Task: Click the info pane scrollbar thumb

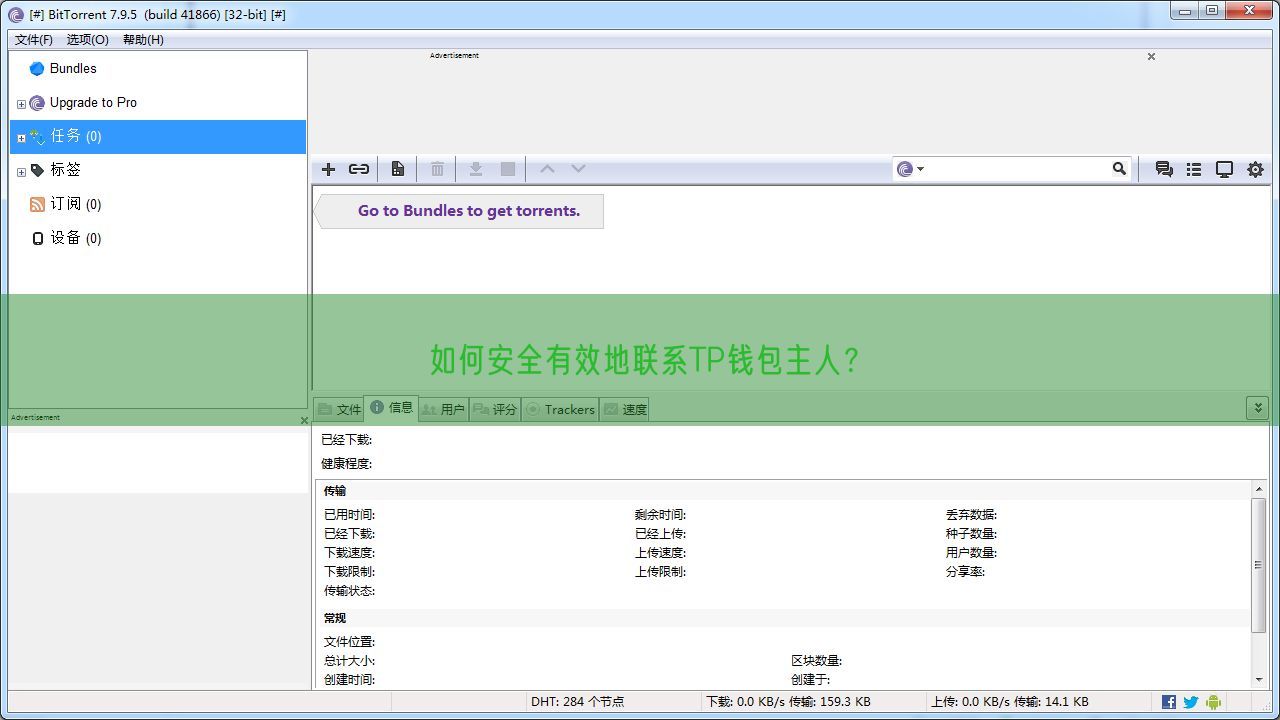Action: (1259, 564)
